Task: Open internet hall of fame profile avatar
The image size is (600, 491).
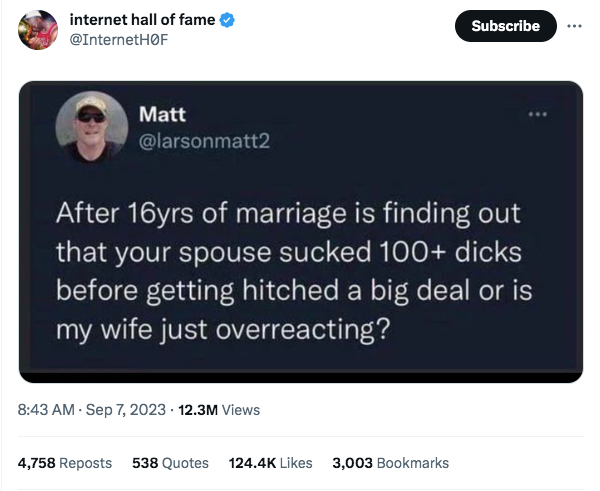Action: [38, 31]
